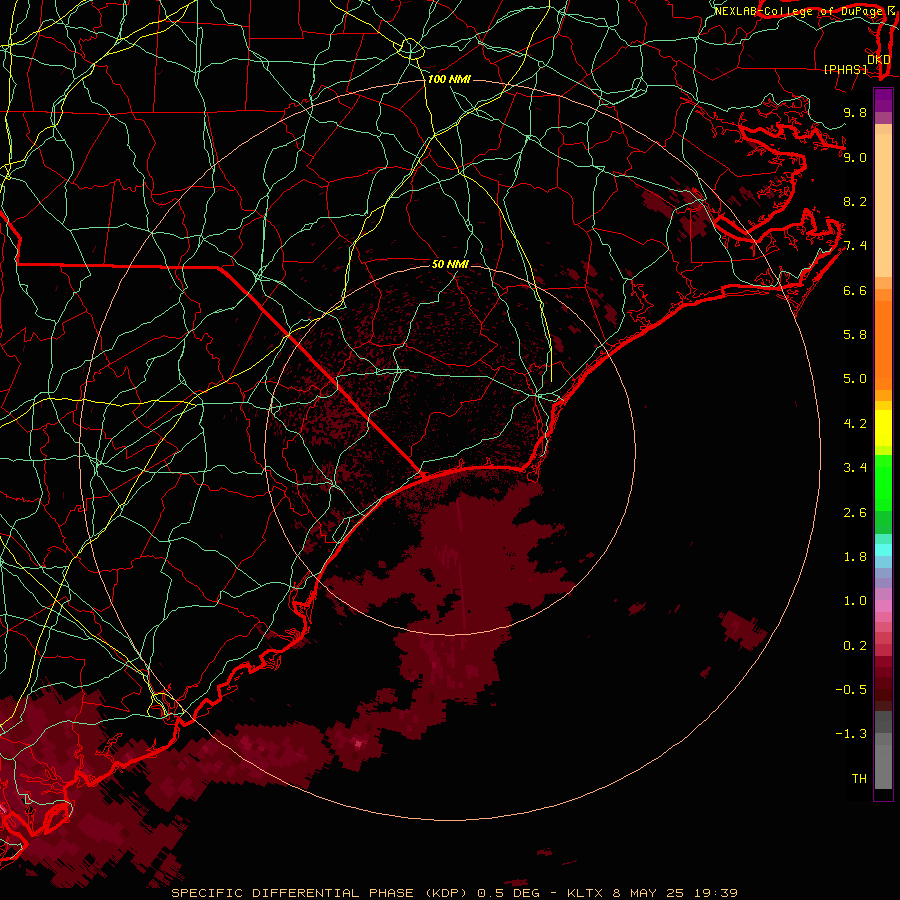Click the 2.6 scale value label
This screenshot has height=900, width=900.
tap(855, 513)
